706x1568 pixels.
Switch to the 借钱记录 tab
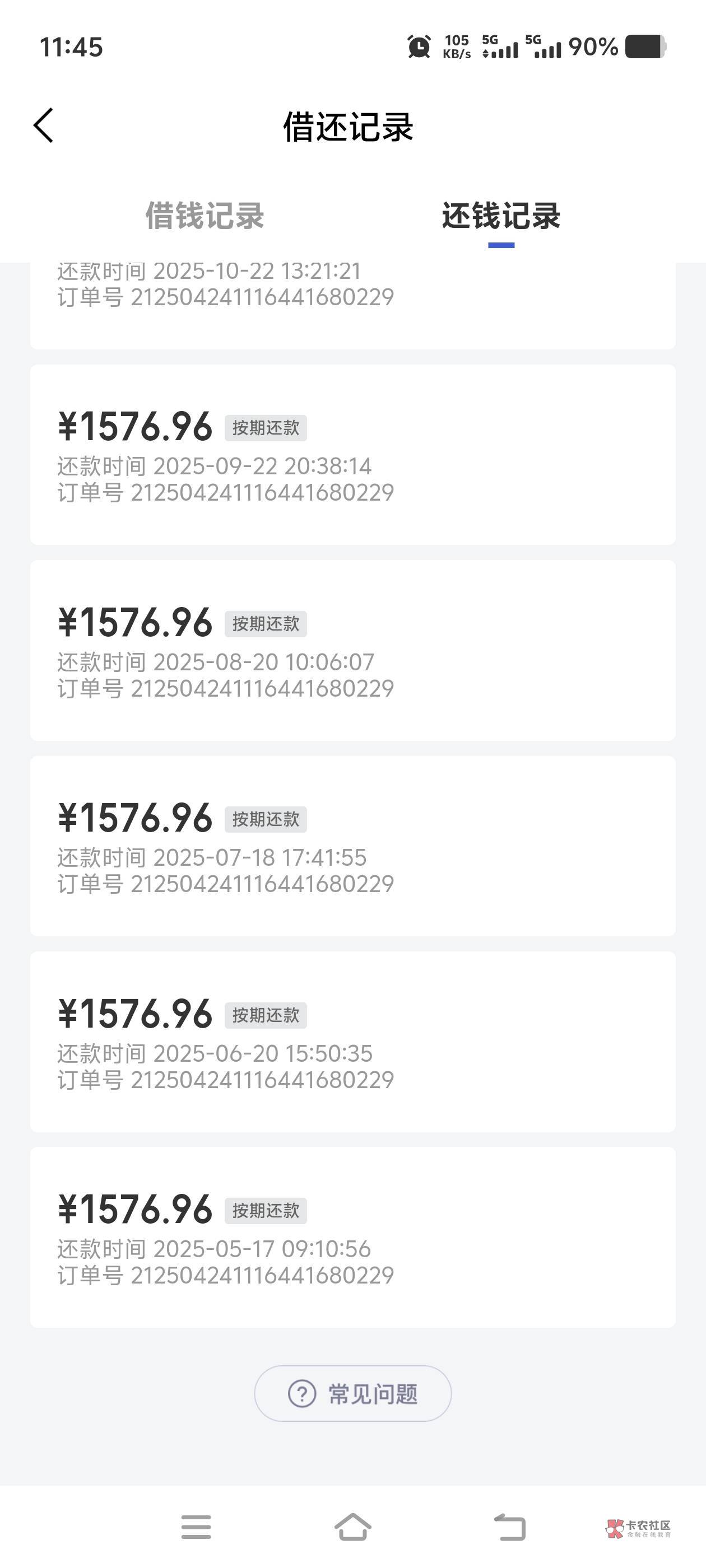205,216
